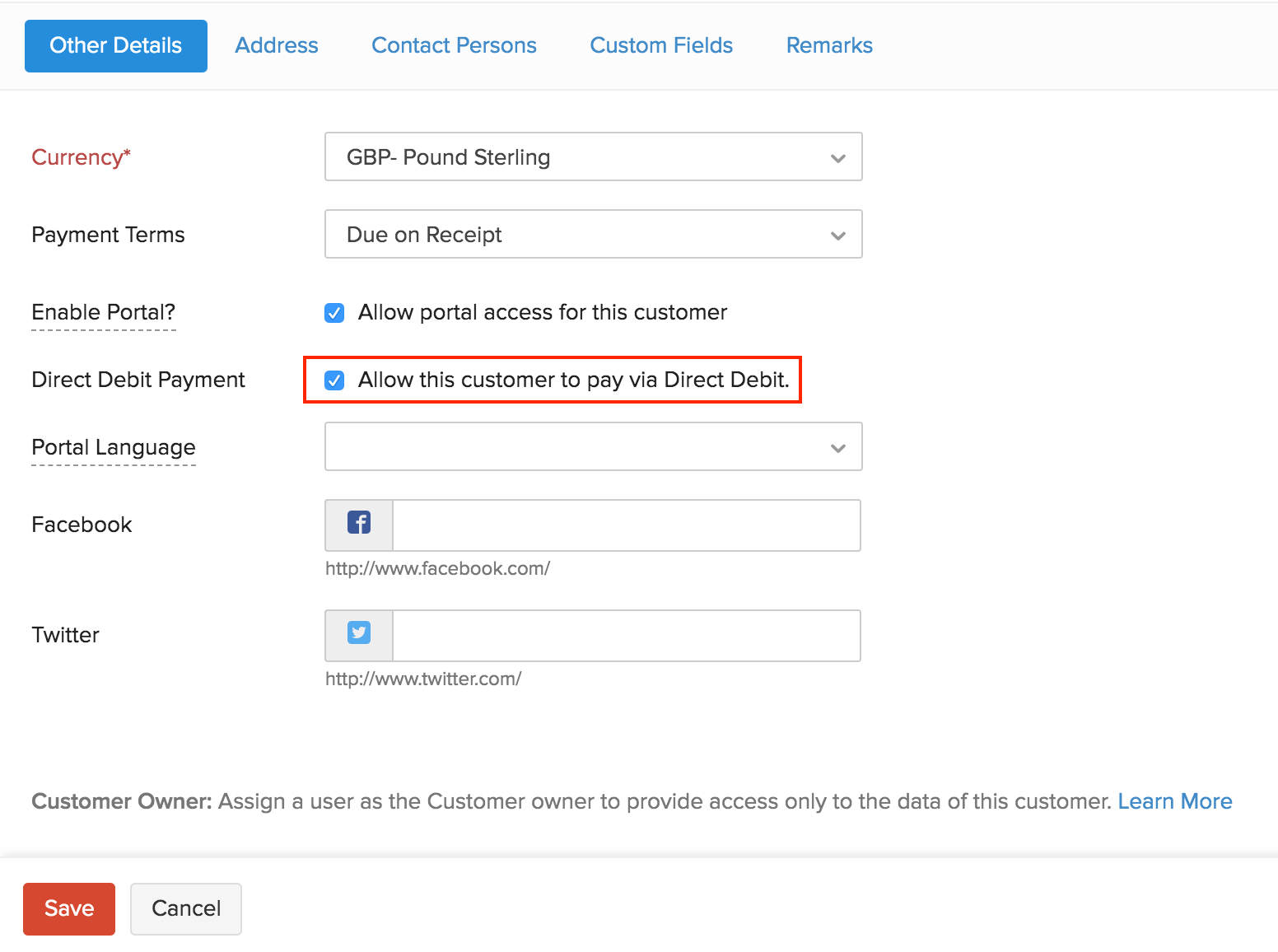1278x952 pixels.
Task: Click 'Allow portal access for this customer' text
Action: click(542, 312)
